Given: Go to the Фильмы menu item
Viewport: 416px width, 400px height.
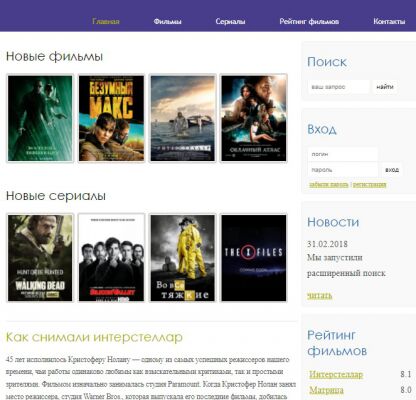Looking at the screenshot, I should click(x=167, y=21).
